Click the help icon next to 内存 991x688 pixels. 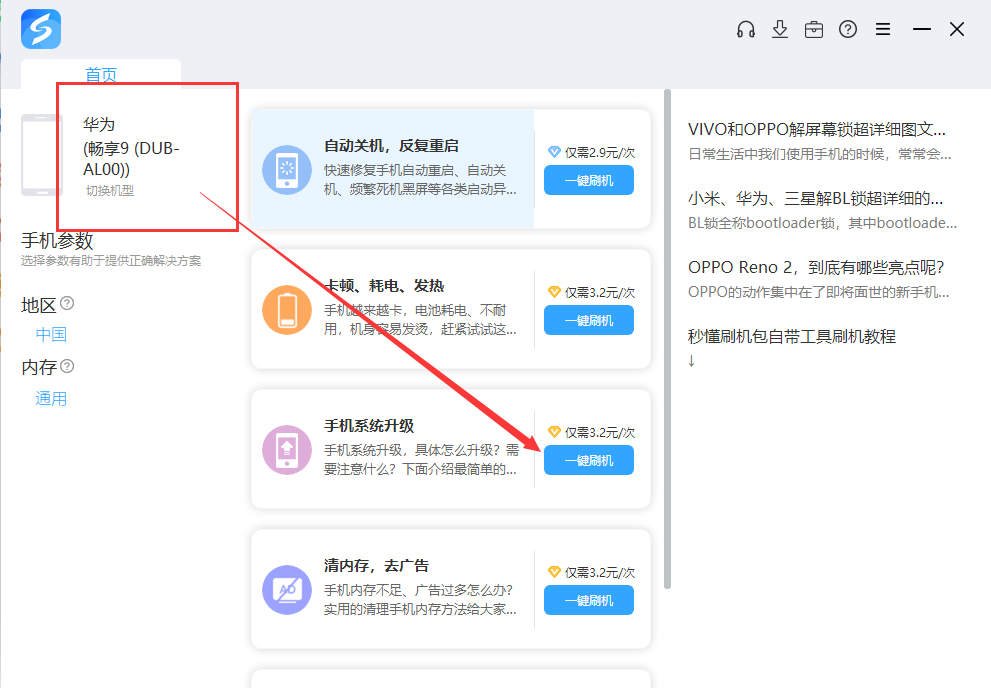[67, 366]
